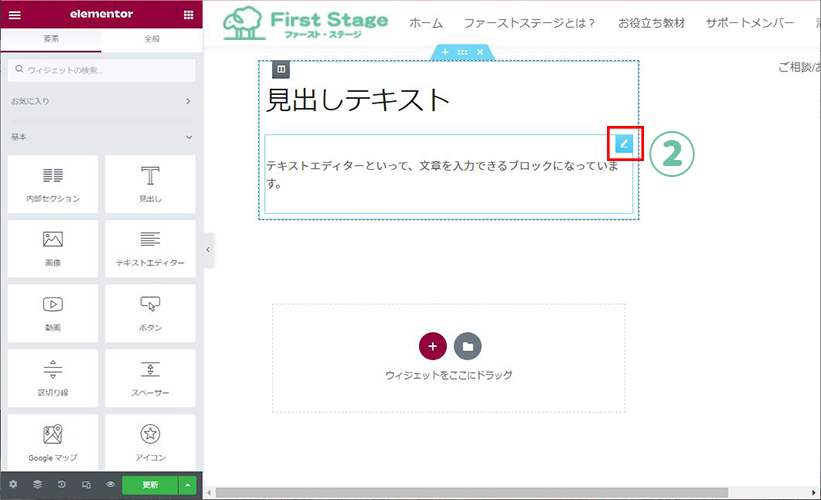Toggle preview changes eye icon
821x500 pixels.
point(110,485)
